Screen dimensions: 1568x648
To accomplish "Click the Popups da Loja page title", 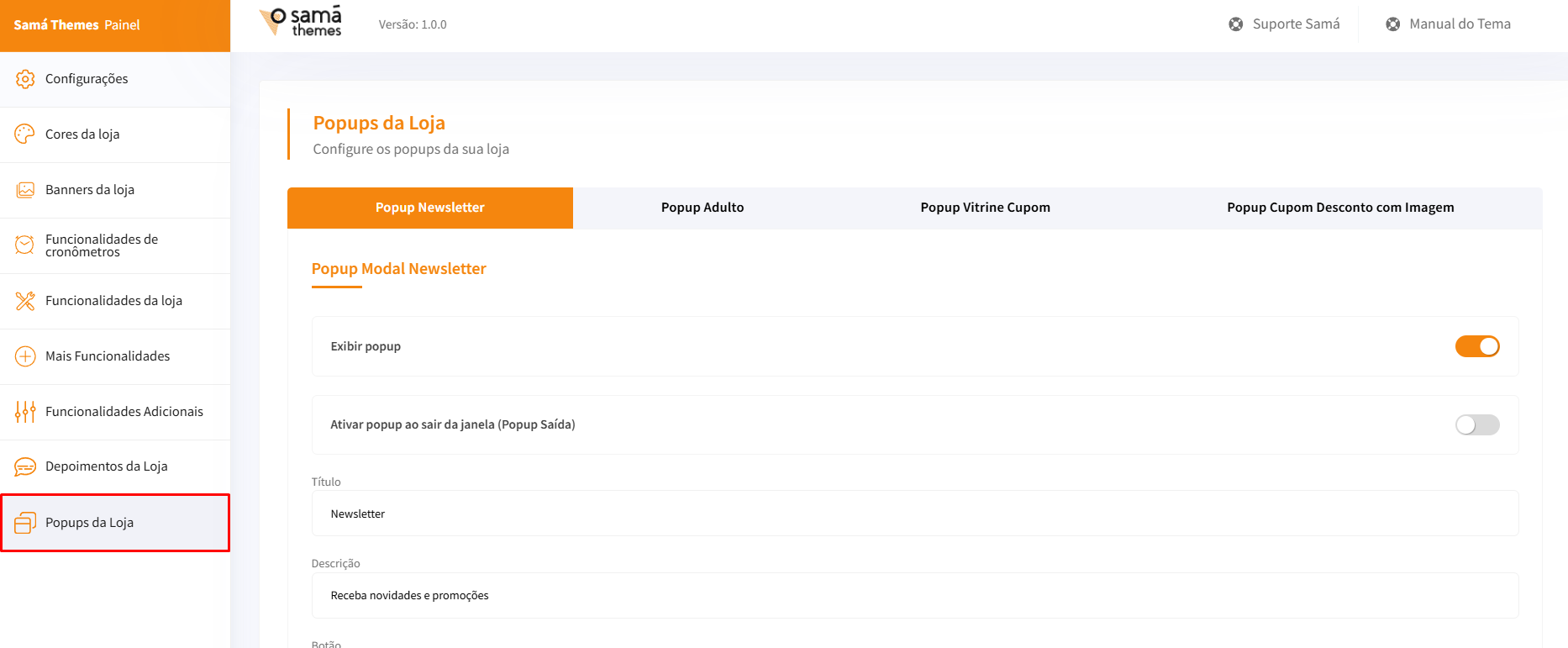I will coord(379,123).
